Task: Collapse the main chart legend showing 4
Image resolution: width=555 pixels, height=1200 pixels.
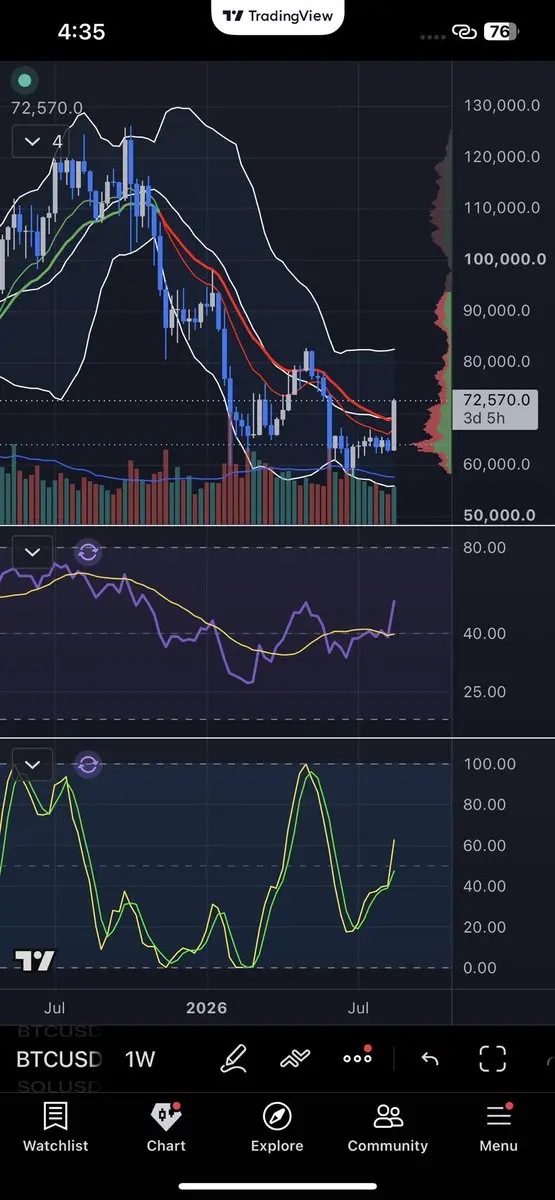Action: click(42, 142)
